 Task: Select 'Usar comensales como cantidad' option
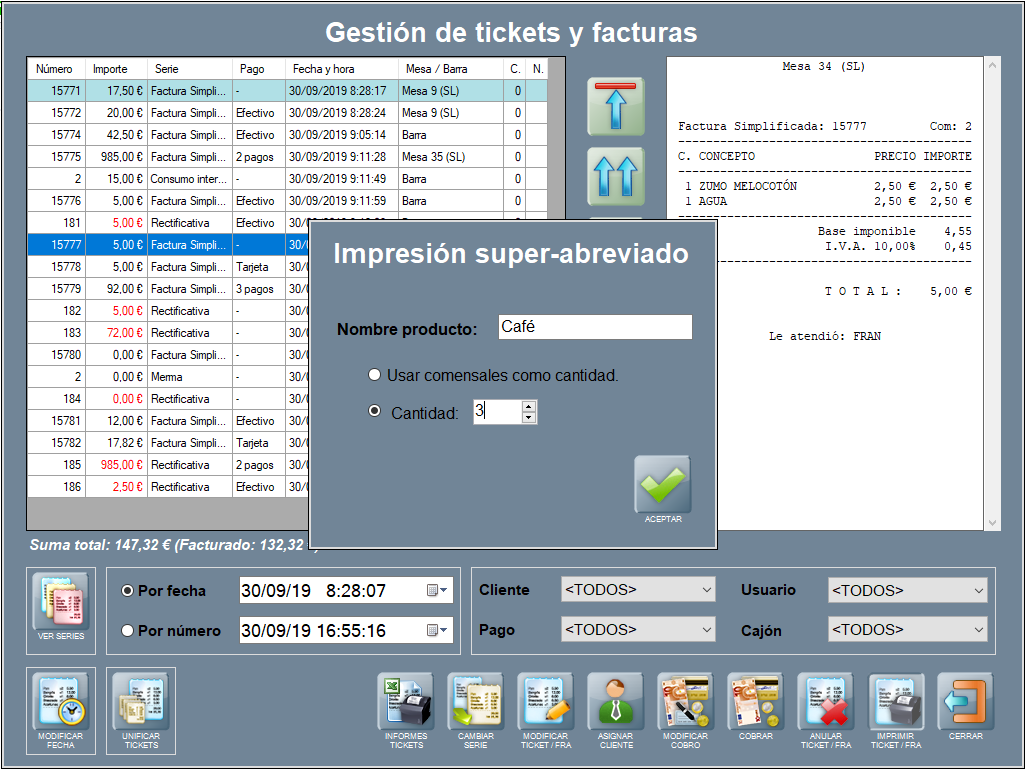375,375
